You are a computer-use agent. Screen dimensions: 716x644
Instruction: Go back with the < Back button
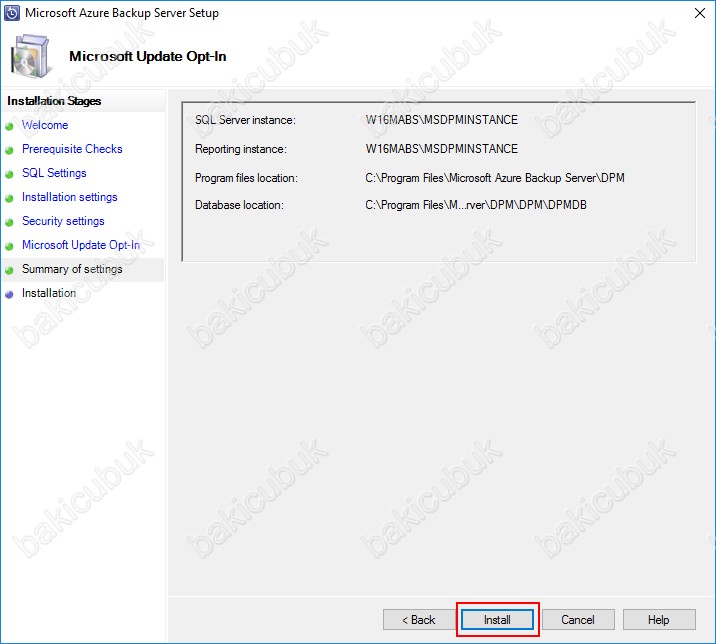pos(419,620)
